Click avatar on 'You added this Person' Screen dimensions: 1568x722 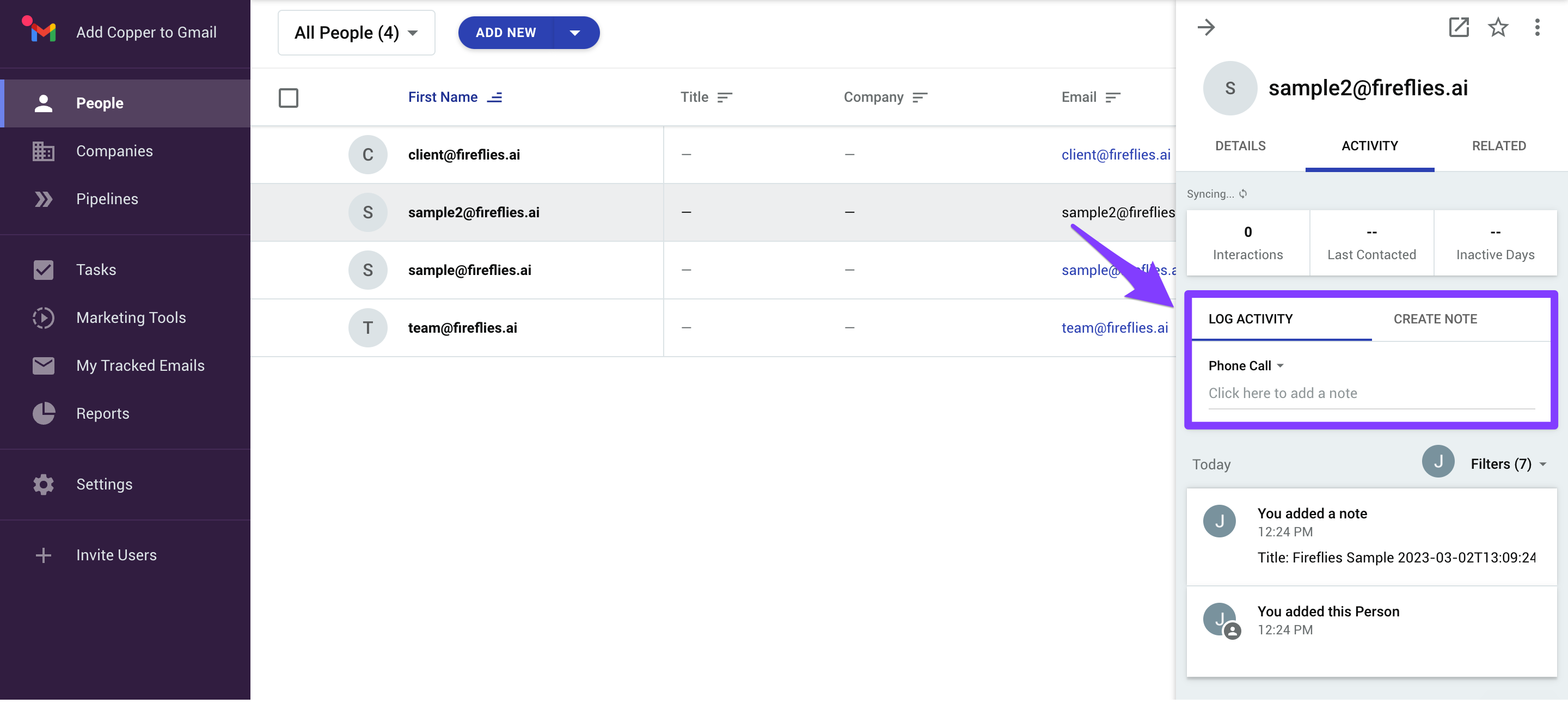pyautogui.click(x=1221, y=620)
